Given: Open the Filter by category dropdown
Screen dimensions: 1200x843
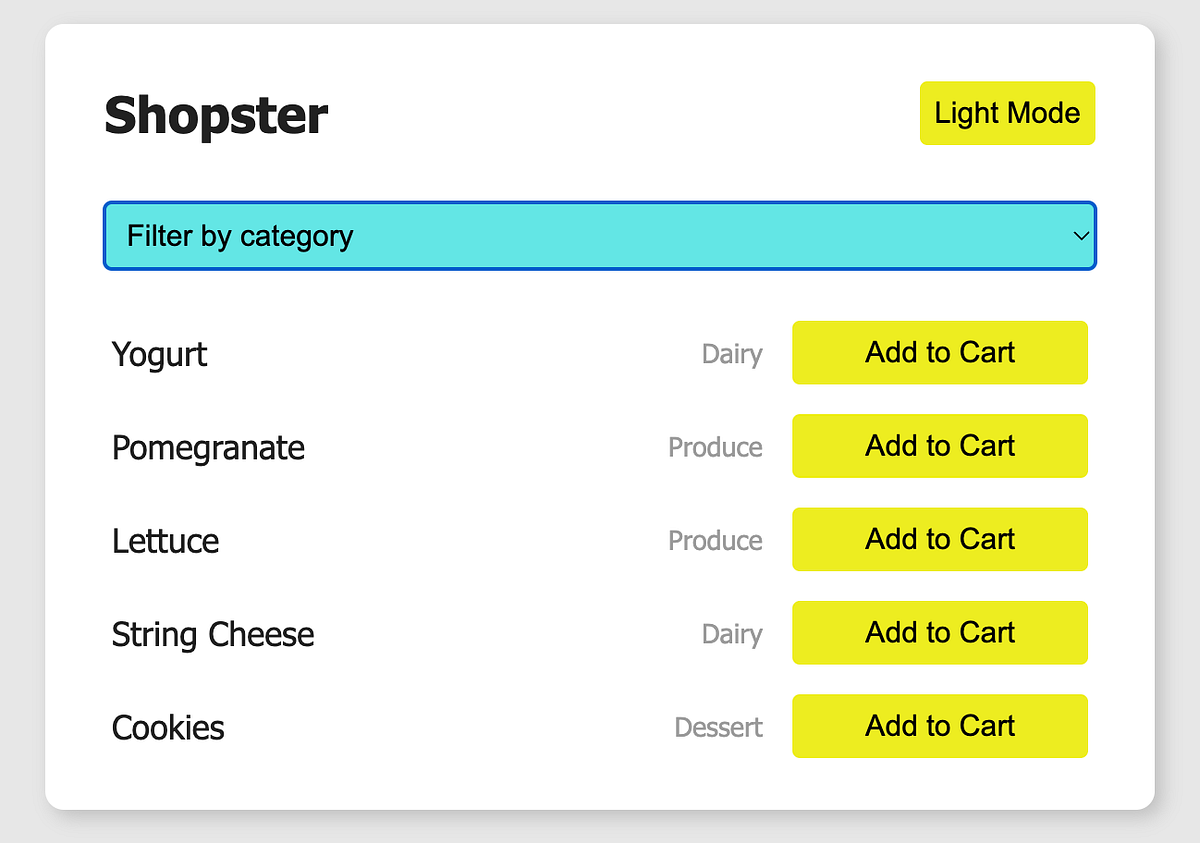Looking at the screenshot, I should (x=600, y=236).
